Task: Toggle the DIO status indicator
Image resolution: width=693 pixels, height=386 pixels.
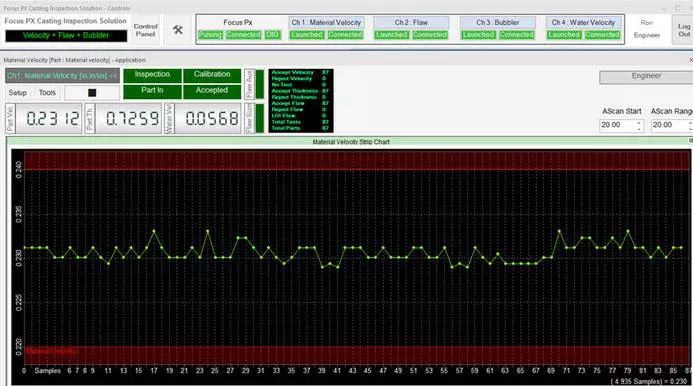Action: [x=272, y=35]
